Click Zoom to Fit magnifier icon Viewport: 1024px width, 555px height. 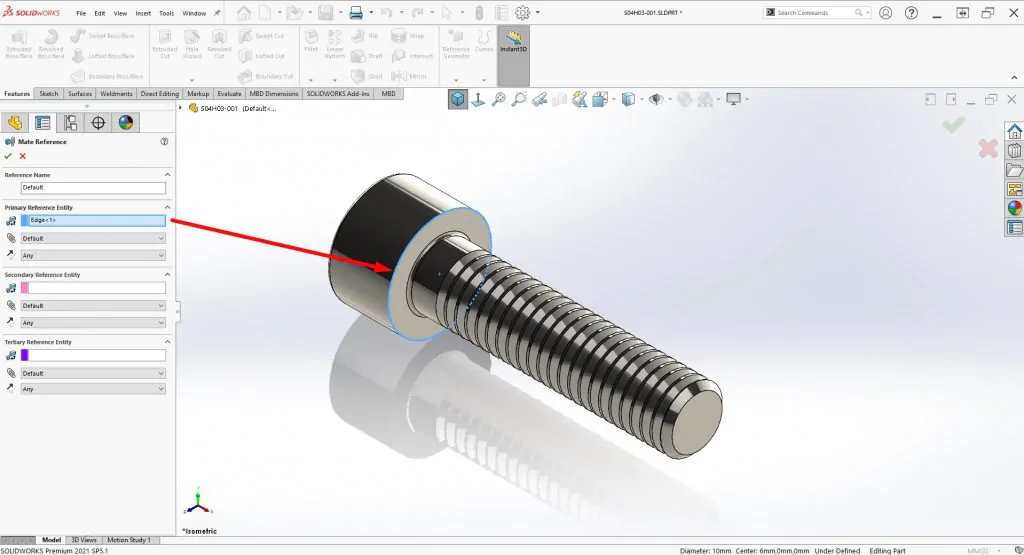pyautogui.click(x=499, y=99)
